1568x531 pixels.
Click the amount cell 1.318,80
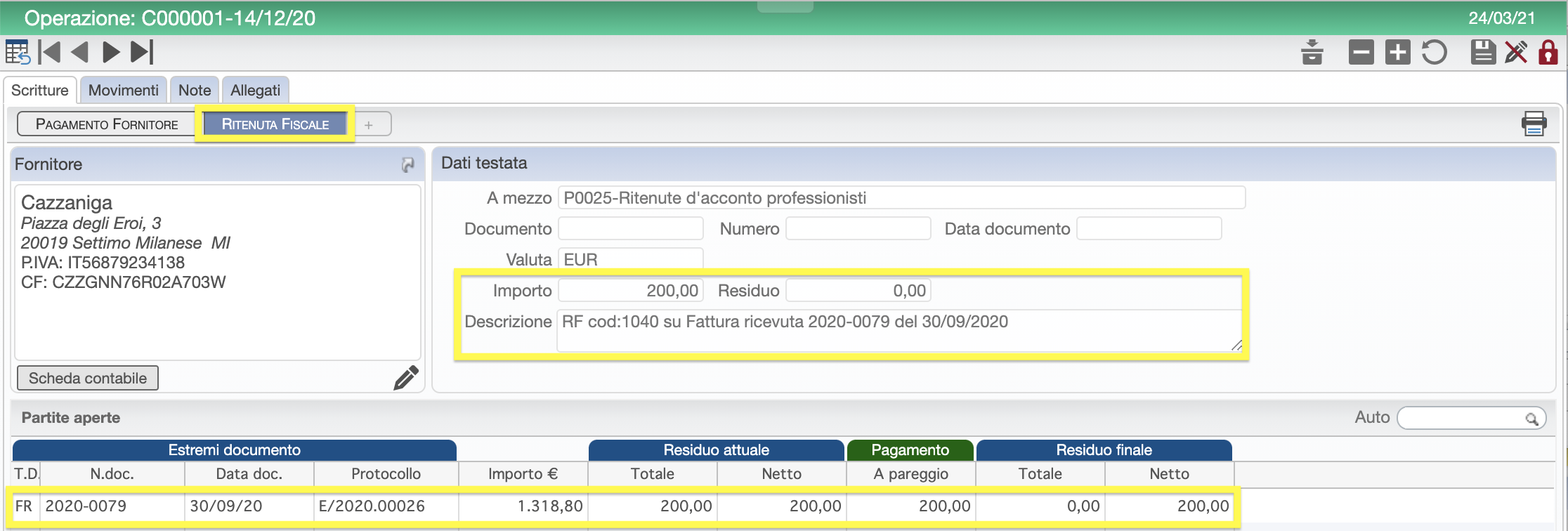(x=523, y=506)
